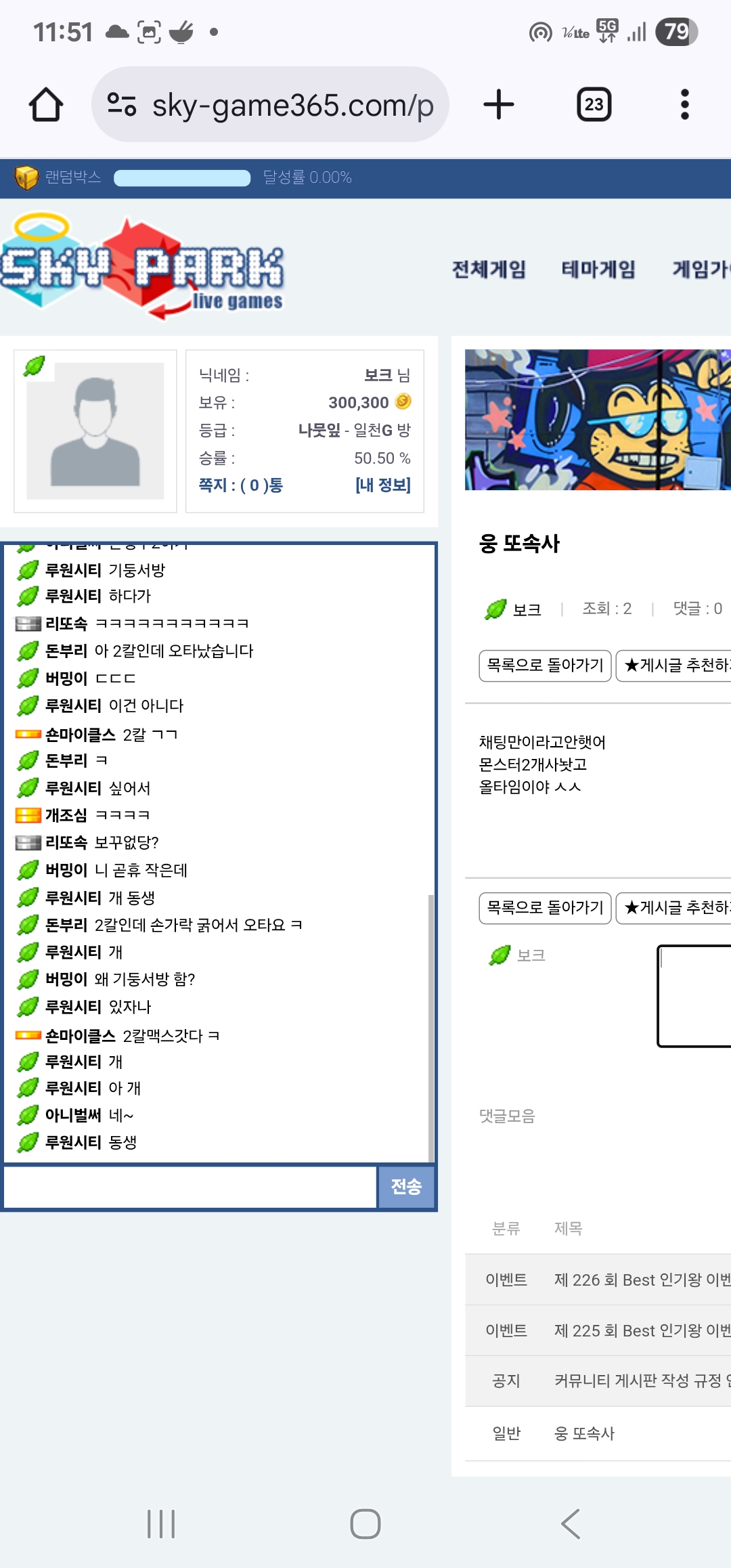
Task: Click the random box treasure chest icon
Action: pos(26,177)
